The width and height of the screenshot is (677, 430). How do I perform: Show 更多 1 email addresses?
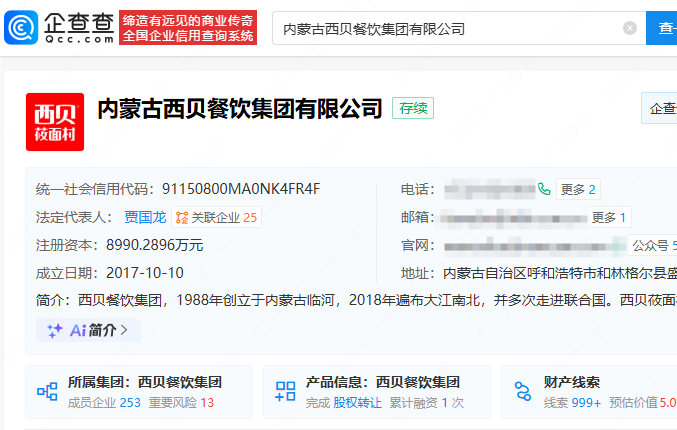[x=609, y=217]
